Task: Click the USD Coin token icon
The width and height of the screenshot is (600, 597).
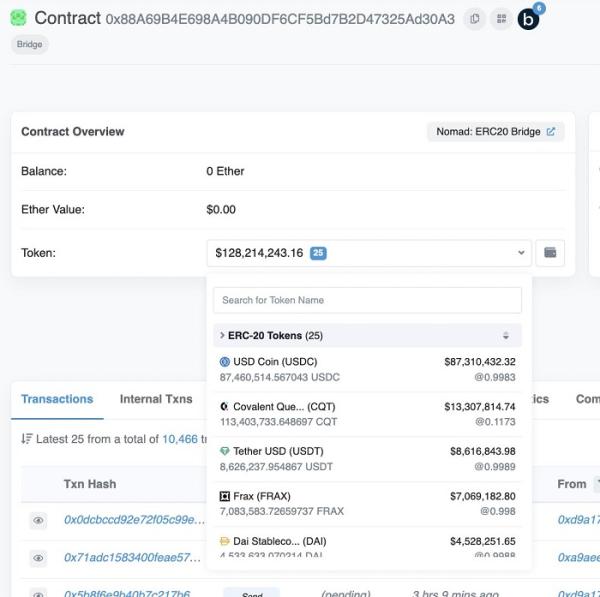Action: point(225,362)
